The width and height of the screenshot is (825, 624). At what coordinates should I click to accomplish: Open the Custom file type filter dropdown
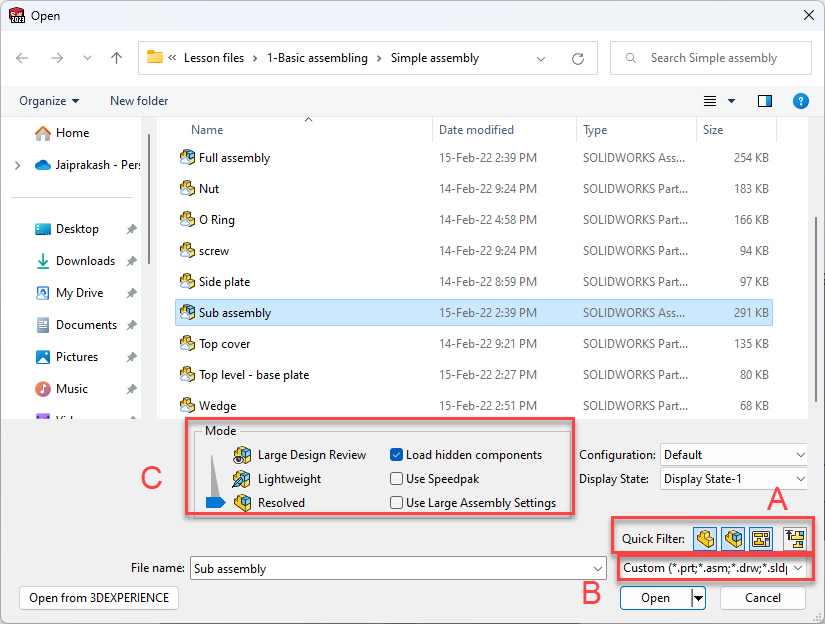[x=713, y=568]
